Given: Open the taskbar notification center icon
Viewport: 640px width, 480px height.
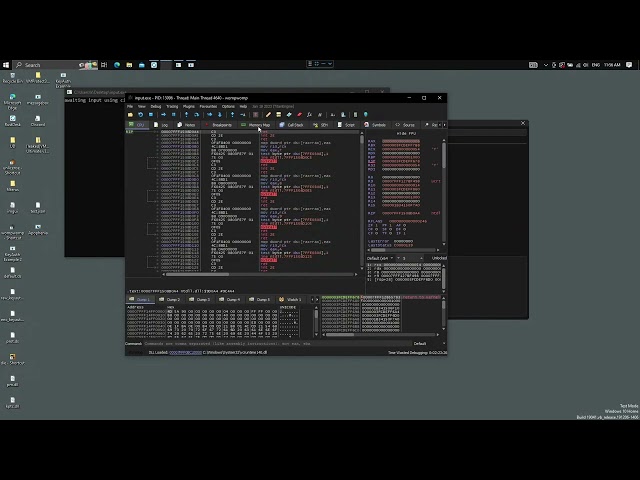Looking at the screenshot, I should (629, 65).
